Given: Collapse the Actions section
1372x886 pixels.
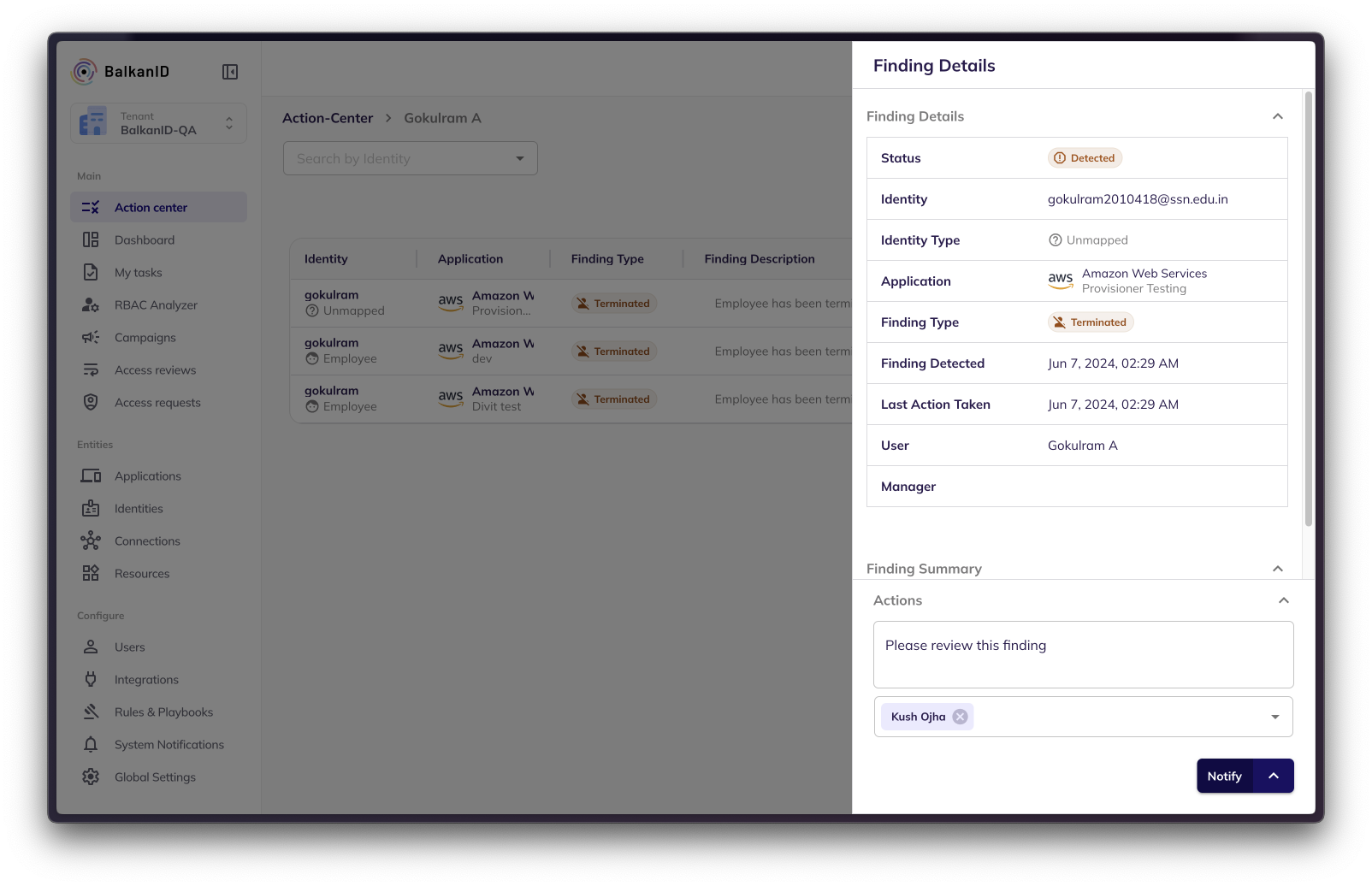Looking at the screenshot, I should click(1283, 600).
